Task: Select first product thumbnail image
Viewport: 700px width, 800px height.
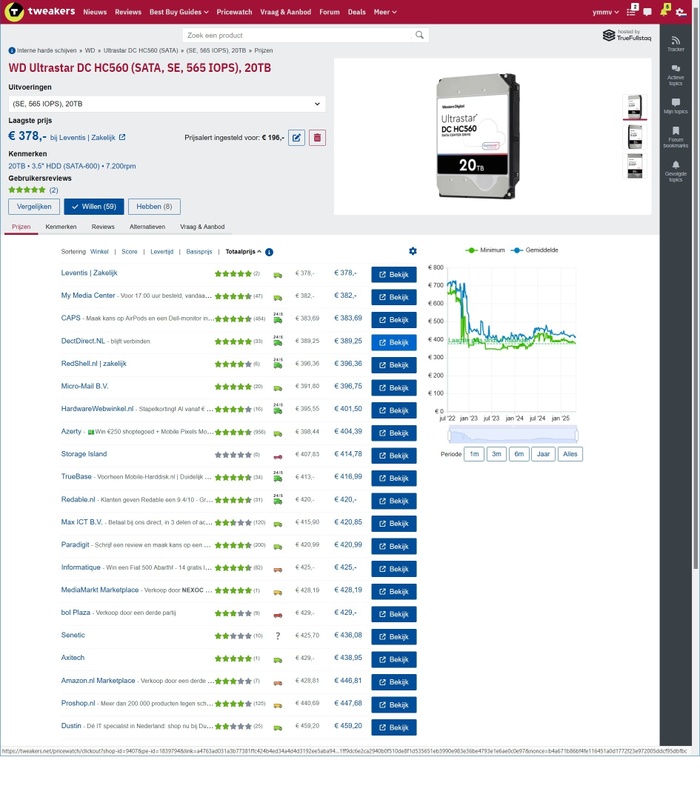Action: pos(635,106)
